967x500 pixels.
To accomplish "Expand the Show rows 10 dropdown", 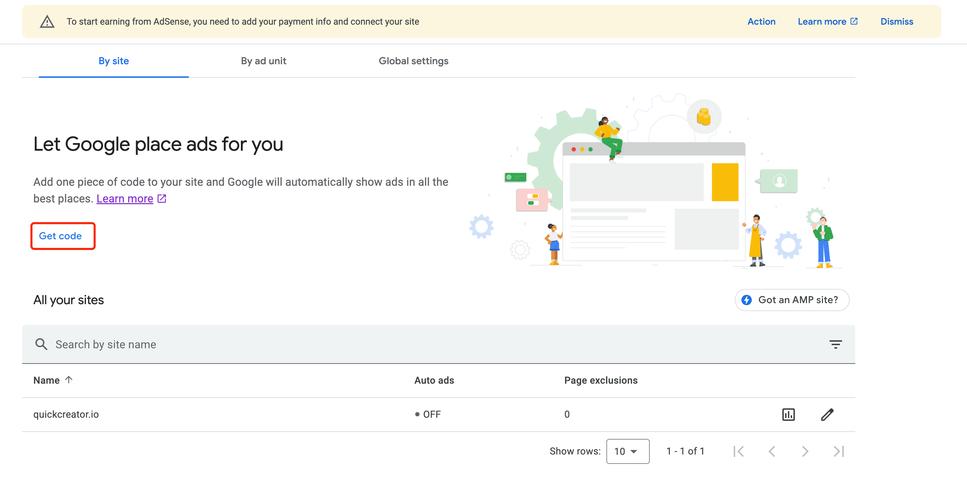I will 628,451.
